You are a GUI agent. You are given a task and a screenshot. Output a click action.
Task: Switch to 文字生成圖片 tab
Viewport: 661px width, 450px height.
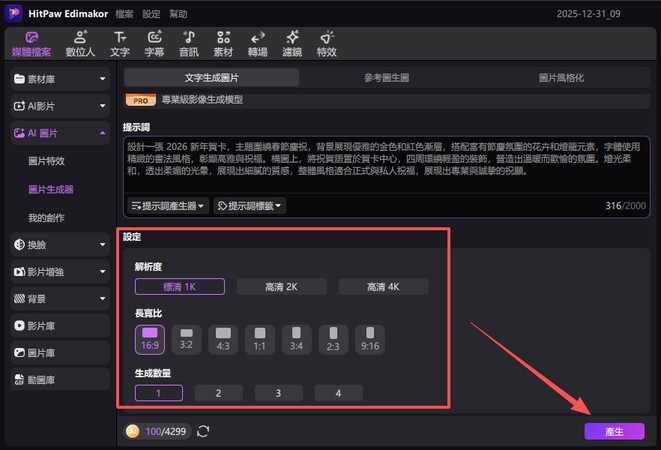212,78
